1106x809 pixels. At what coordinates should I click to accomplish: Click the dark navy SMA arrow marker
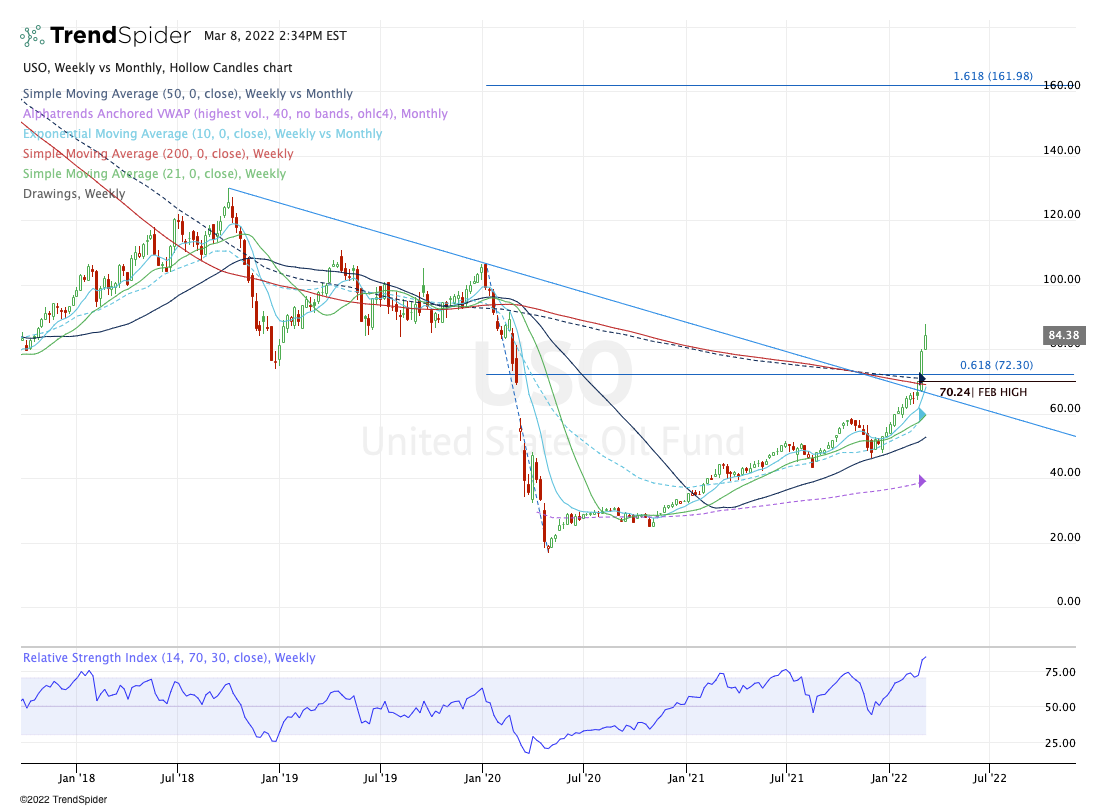coord(921,379)
